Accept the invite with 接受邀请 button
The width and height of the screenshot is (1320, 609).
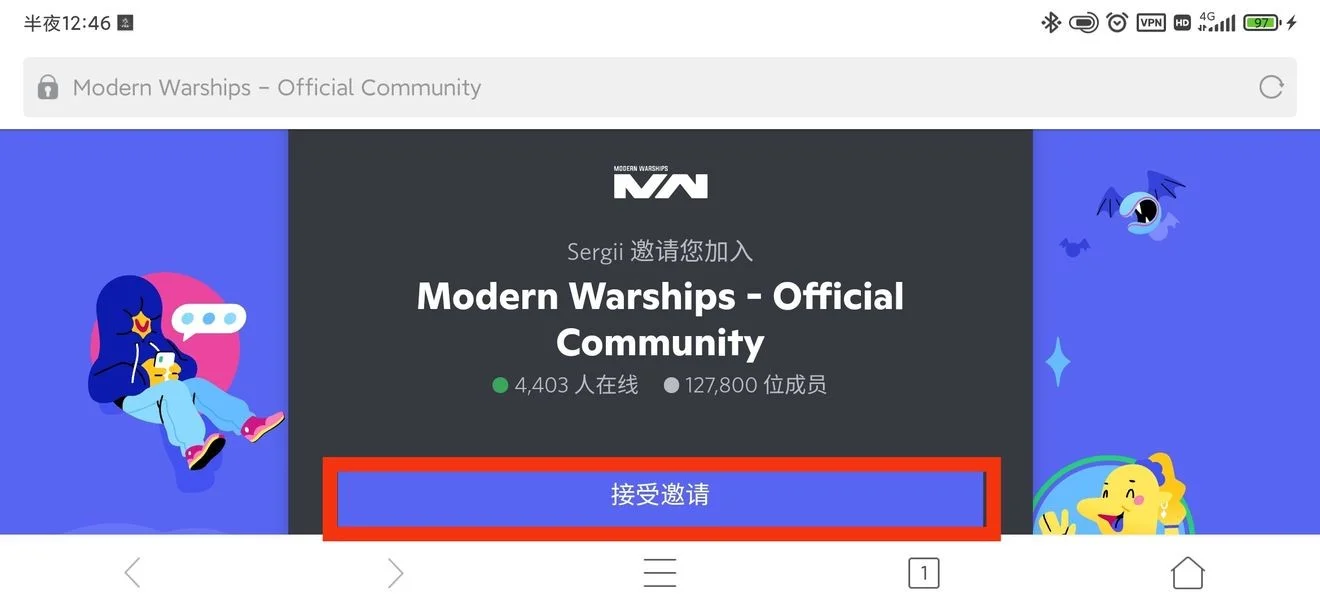661,497
